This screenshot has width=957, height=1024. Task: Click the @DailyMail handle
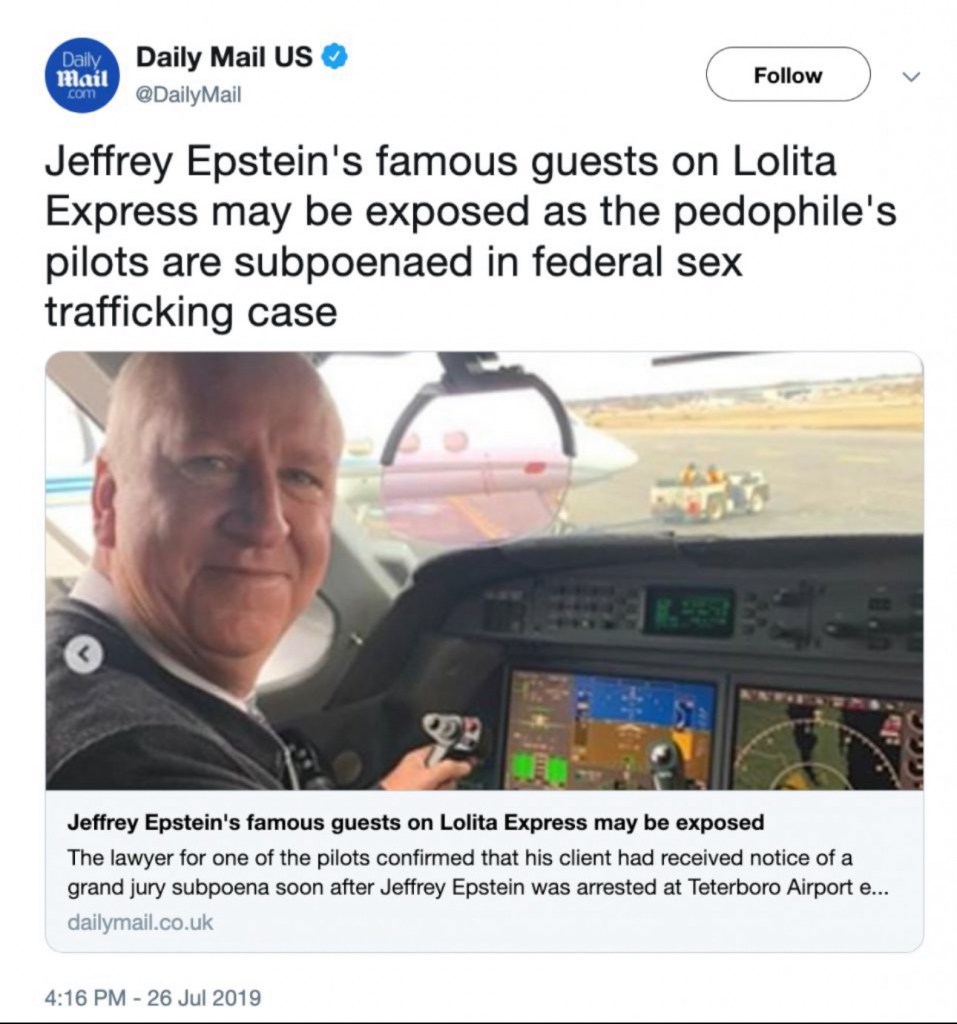[188, 95]
